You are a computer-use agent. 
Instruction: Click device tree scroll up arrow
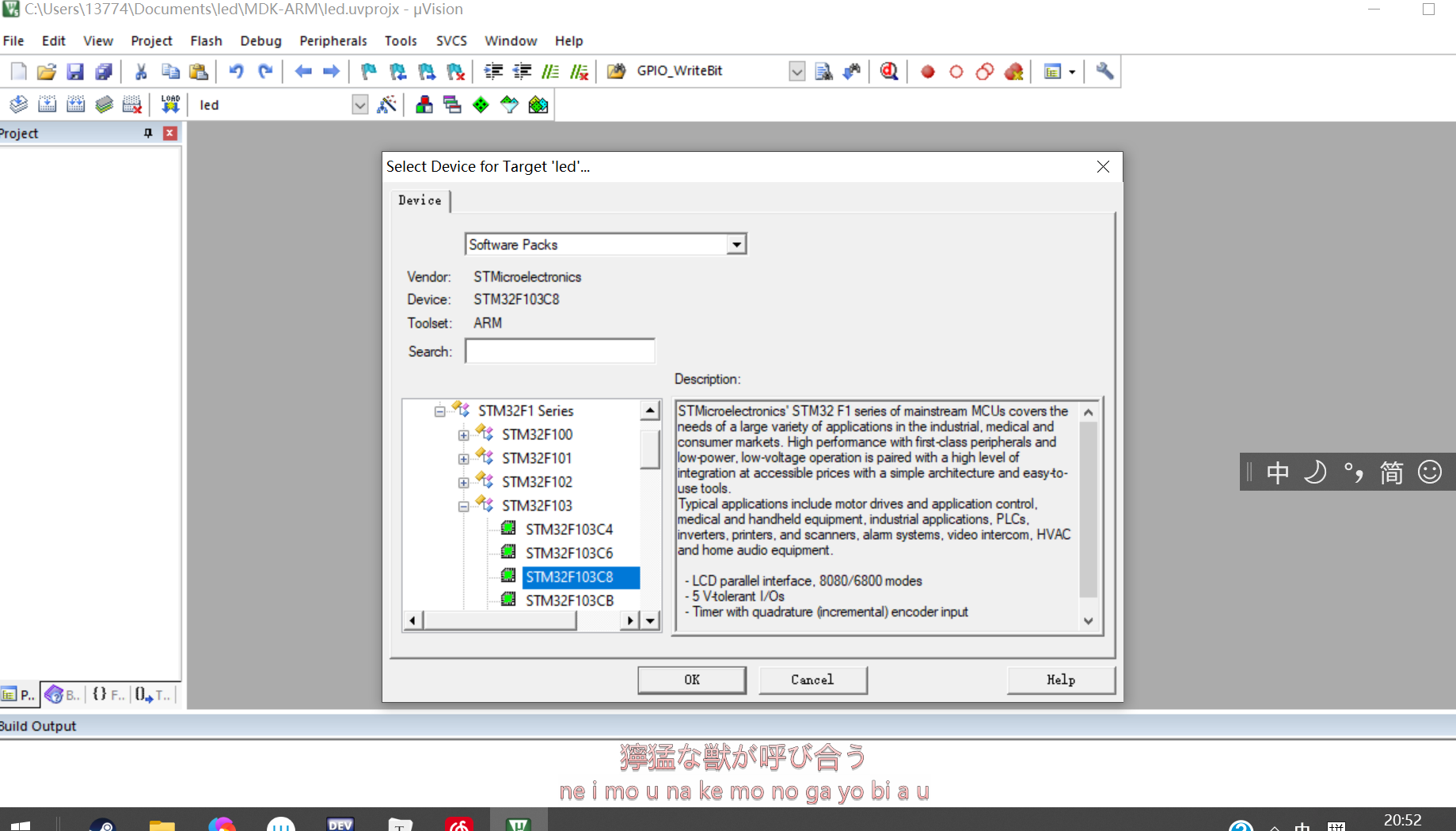point(650,410)
